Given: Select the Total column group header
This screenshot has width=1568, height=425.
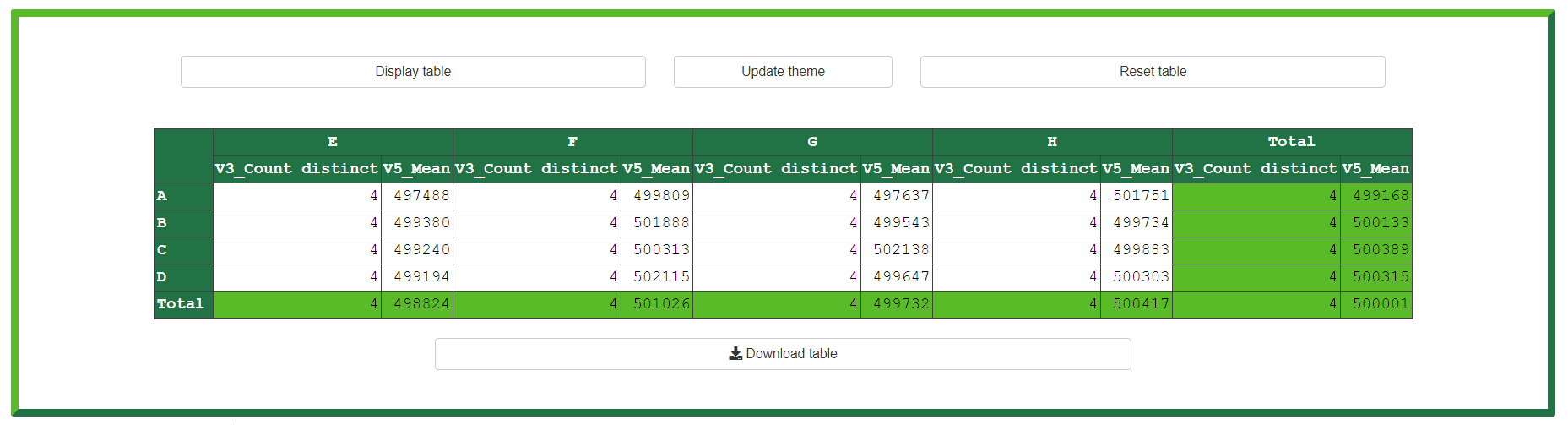Looking at the screenshot, I should pyautogui.click(x=1291, y=142).
